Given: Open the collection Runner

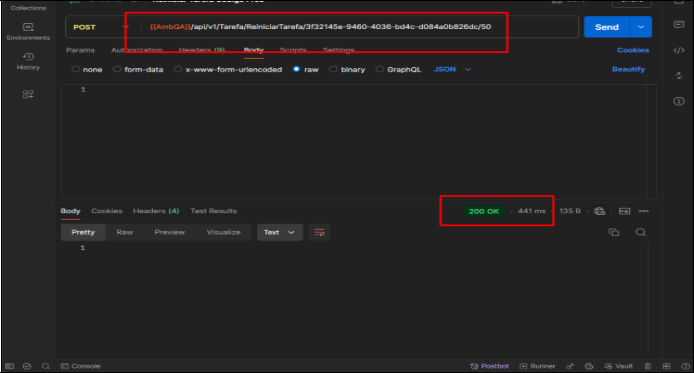Looking at the screenshot, I should pos(537,366).
